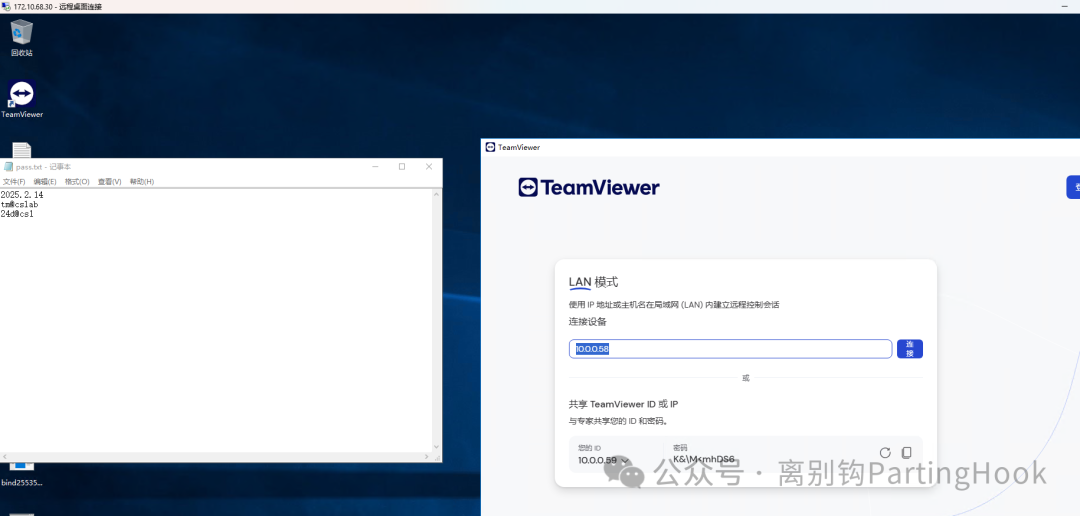Click the Notepad icon in pass.txt title bar
1080x516 pixels.
[x=8, y=167]
